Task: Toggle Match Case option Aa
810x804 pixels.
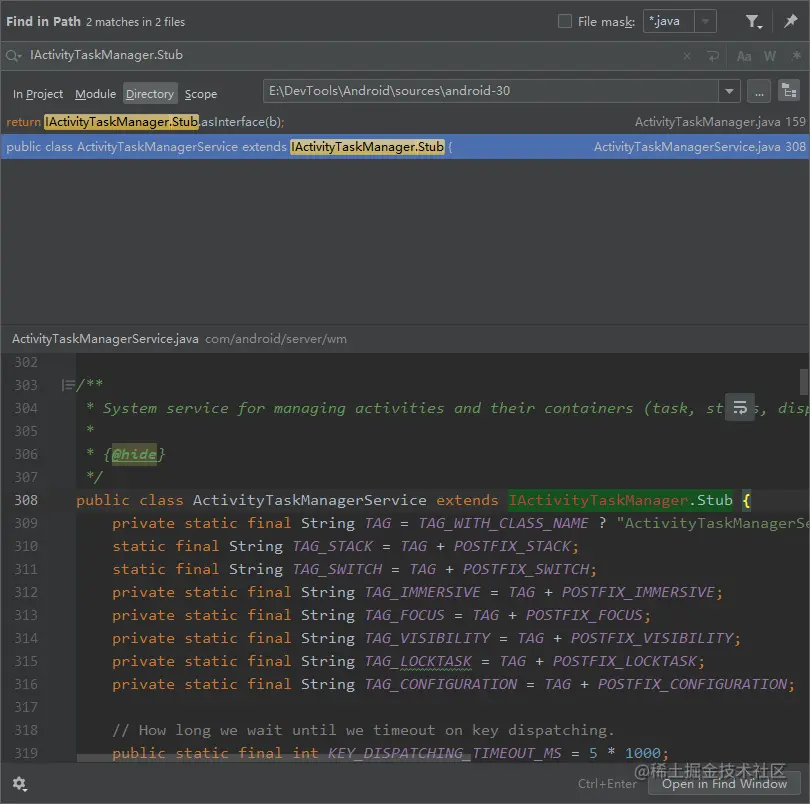Action: tap(744, 56)
